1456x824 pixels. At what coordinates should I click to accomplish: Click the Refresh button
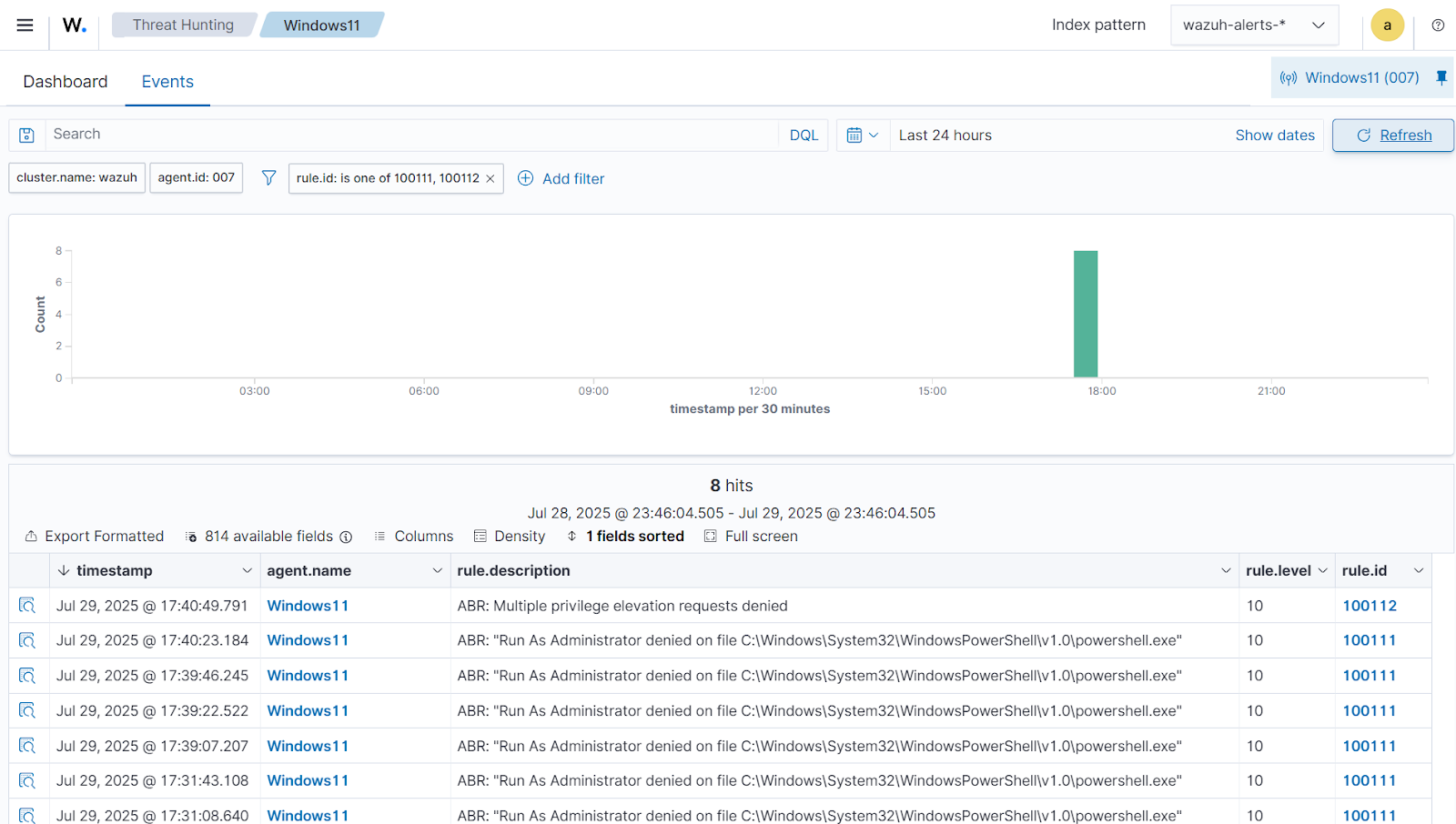tap(1392, 136)
